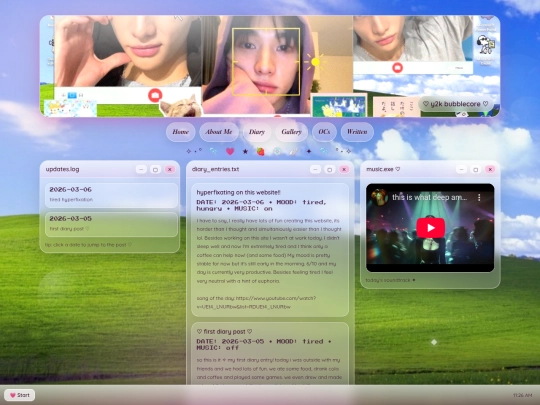Click the taskbar clock showing 11:26 AM
Screen dimensions: 540x405
(x=522, y=395)
